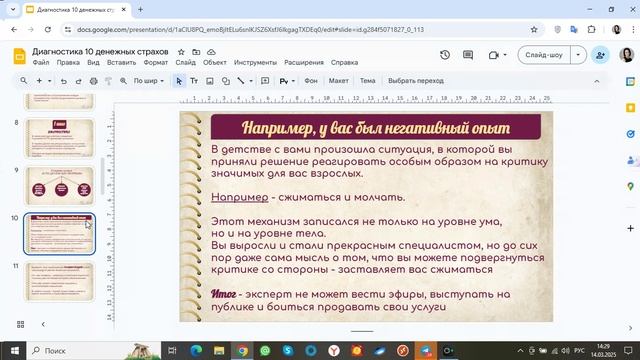The width and height of the screenshot is (640, 360).
Task: Expand Слайд-шоу options dropdown arrow
Action: coord(578,55)
